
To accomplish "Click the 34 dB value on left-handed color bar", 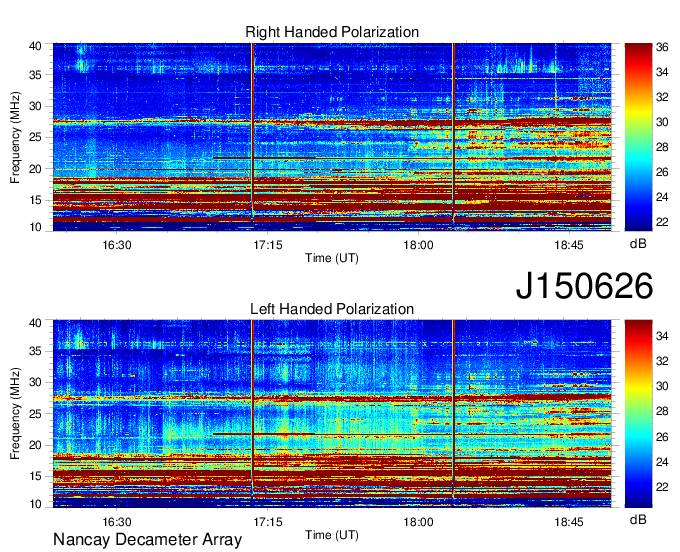I will tap(662, 335).
